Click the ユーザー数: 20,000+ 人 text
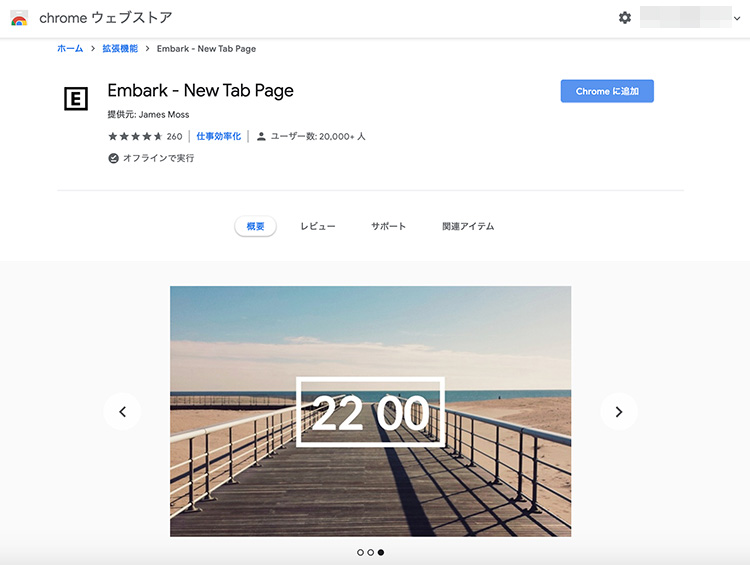Viewport: 750px width, 565px height. click(318, 136)
